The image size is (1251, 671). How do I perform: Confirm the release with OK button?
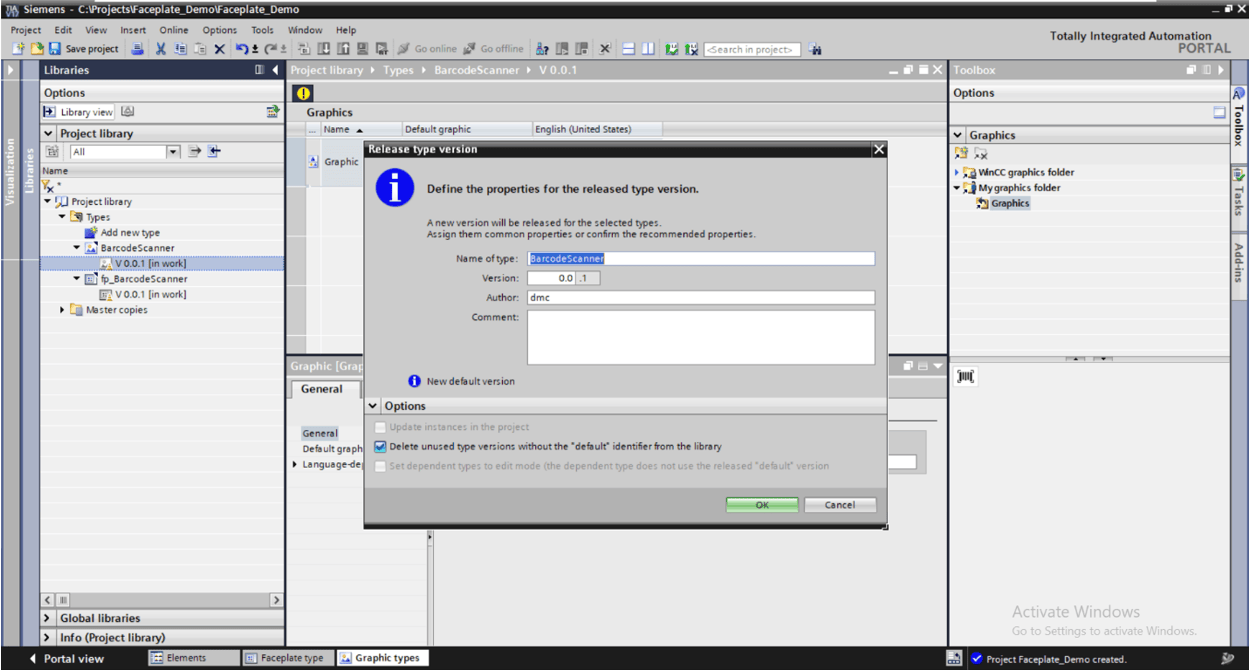pyautogui.click(x=762, y=505)
